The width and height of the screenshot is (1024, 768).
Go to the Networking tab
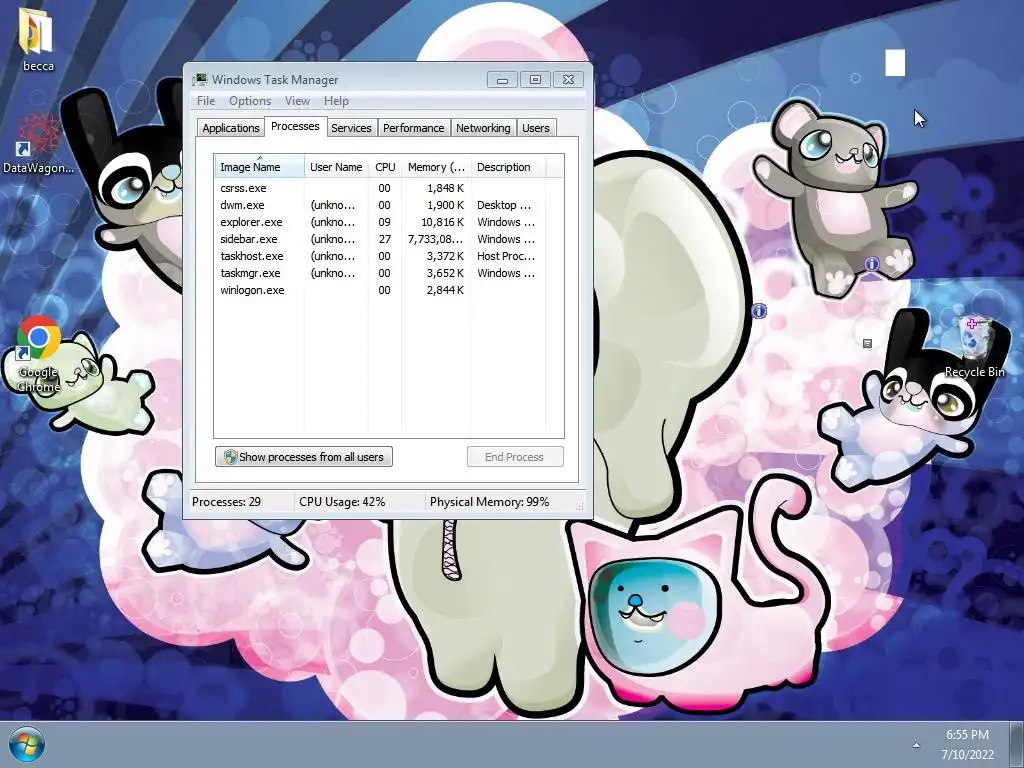coord(483,128)
